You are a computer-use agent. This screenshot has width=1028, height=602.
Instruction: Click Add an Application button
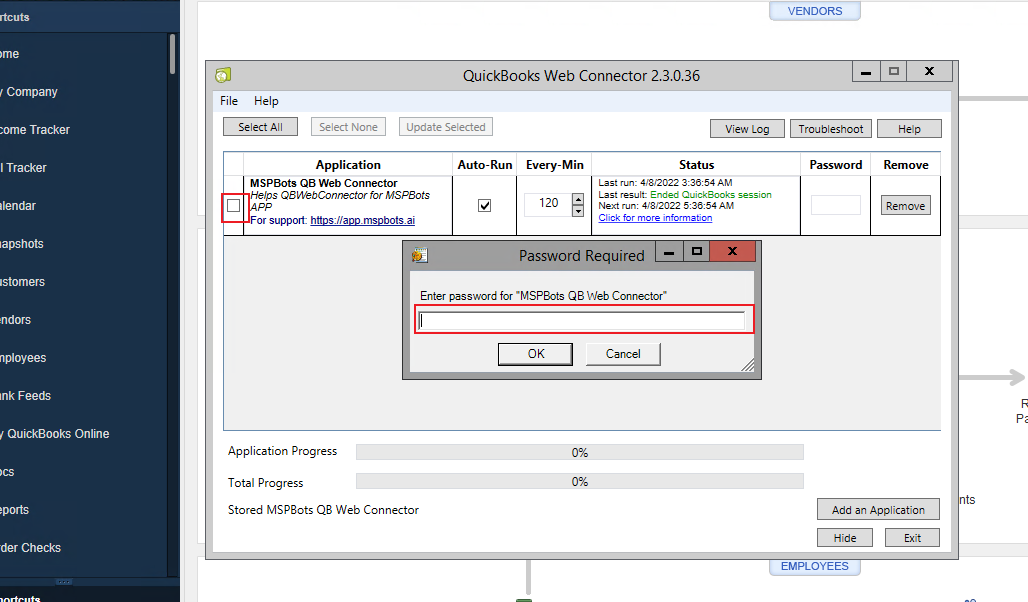coord(878,510)
